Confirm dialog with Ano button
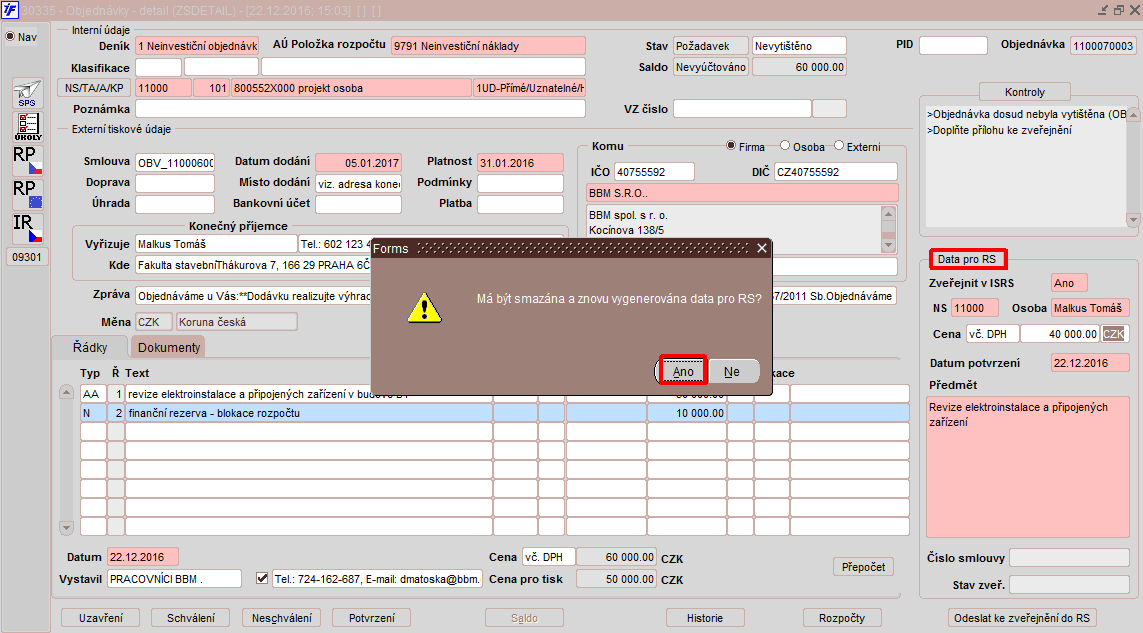This screenshot has height=633, width=1143. point(683,371)
